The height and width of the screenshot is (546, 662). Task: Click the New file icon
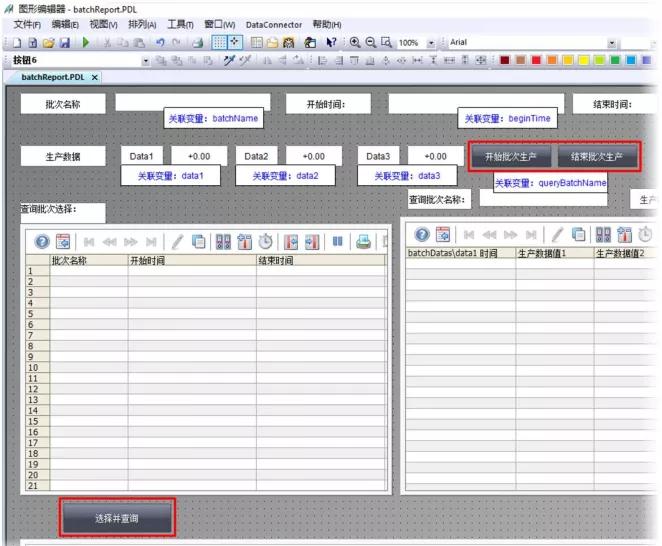[x=17, y=43]
